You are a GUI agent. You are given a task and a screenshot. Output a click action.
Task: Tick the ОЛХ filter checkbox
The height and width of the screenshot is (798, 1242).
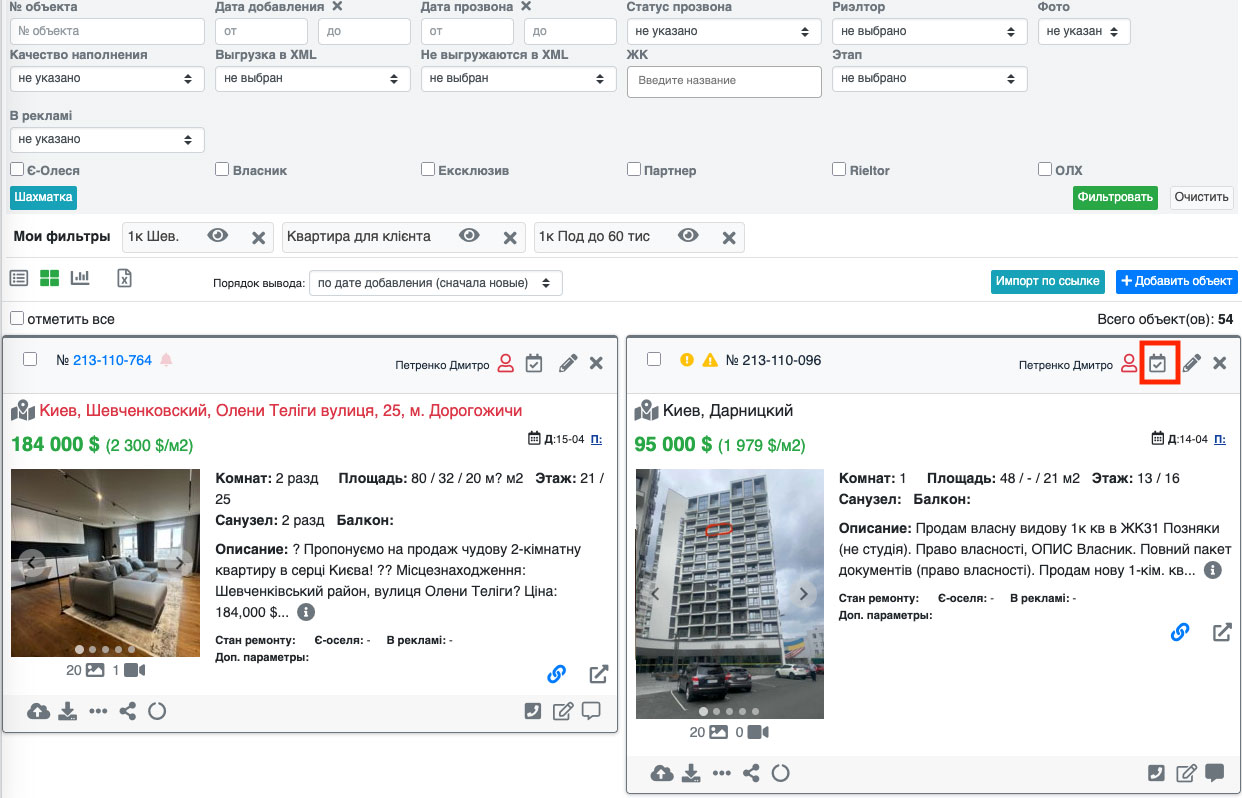[x=1045, y=170]
